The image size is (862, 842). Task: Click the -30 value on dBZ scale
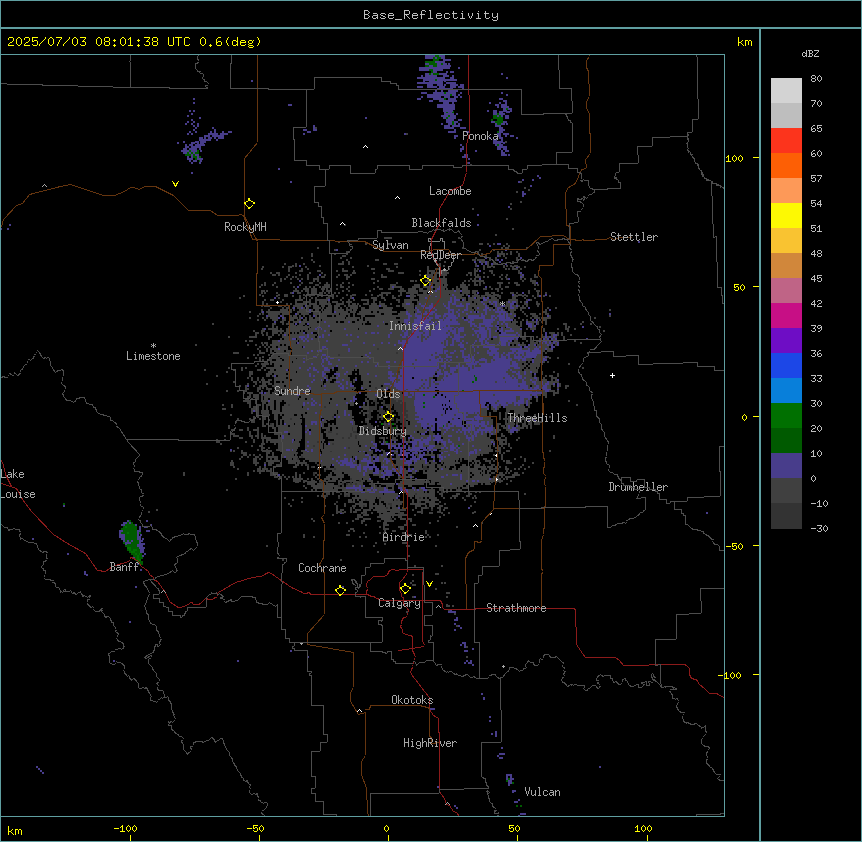(x=819, y=528)
